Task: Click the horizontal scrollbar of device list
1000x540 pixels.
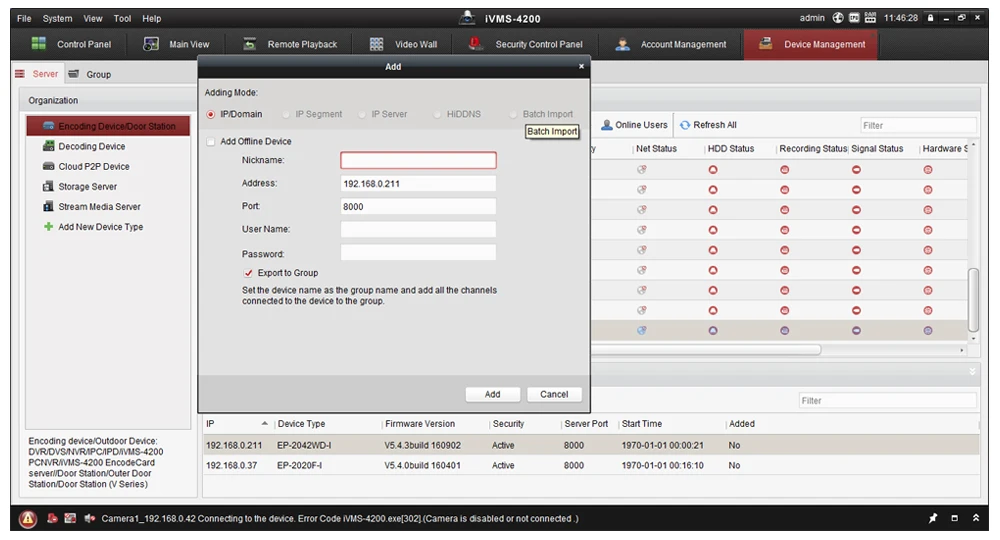Action: tap(705, 350)
